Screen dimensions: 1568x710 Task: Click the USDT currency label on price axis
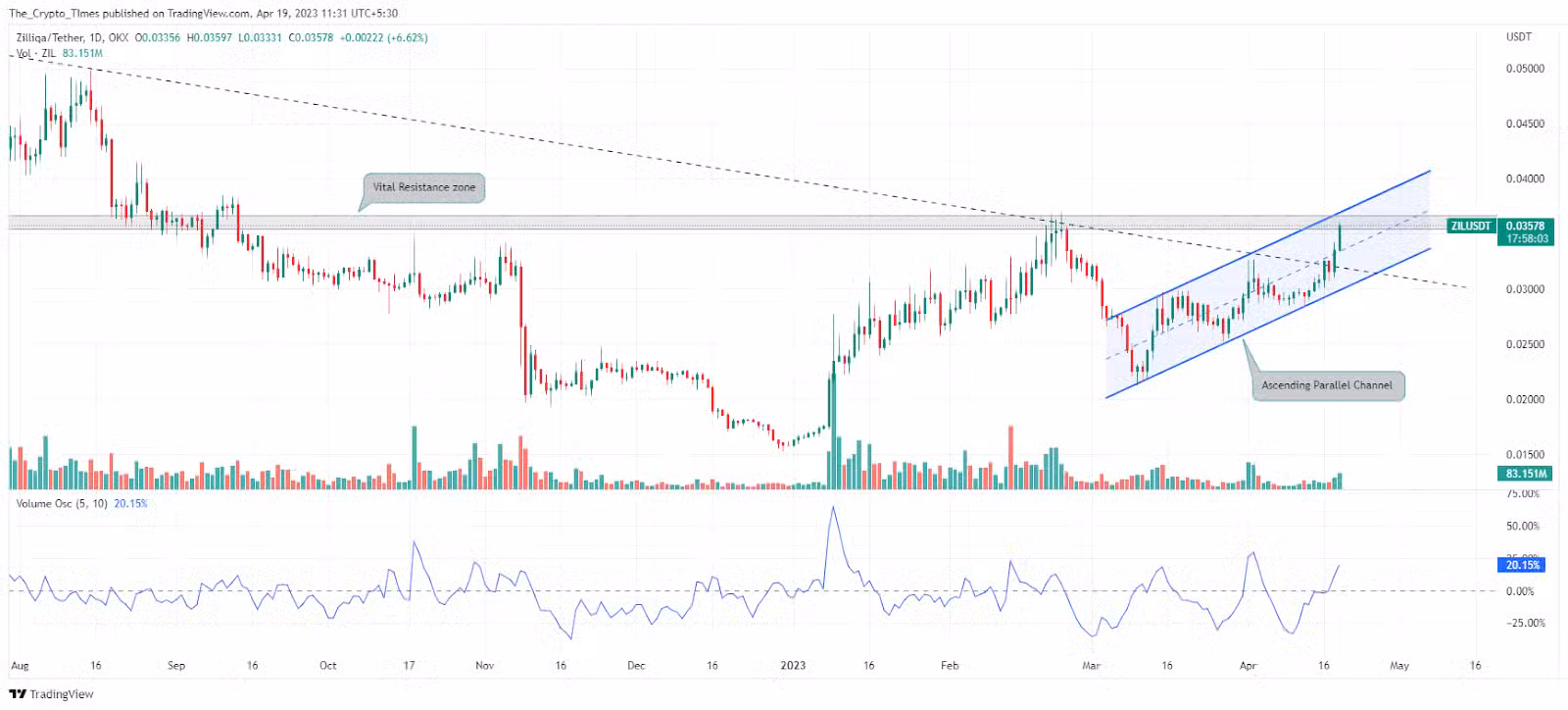(x=1518, y=37)
